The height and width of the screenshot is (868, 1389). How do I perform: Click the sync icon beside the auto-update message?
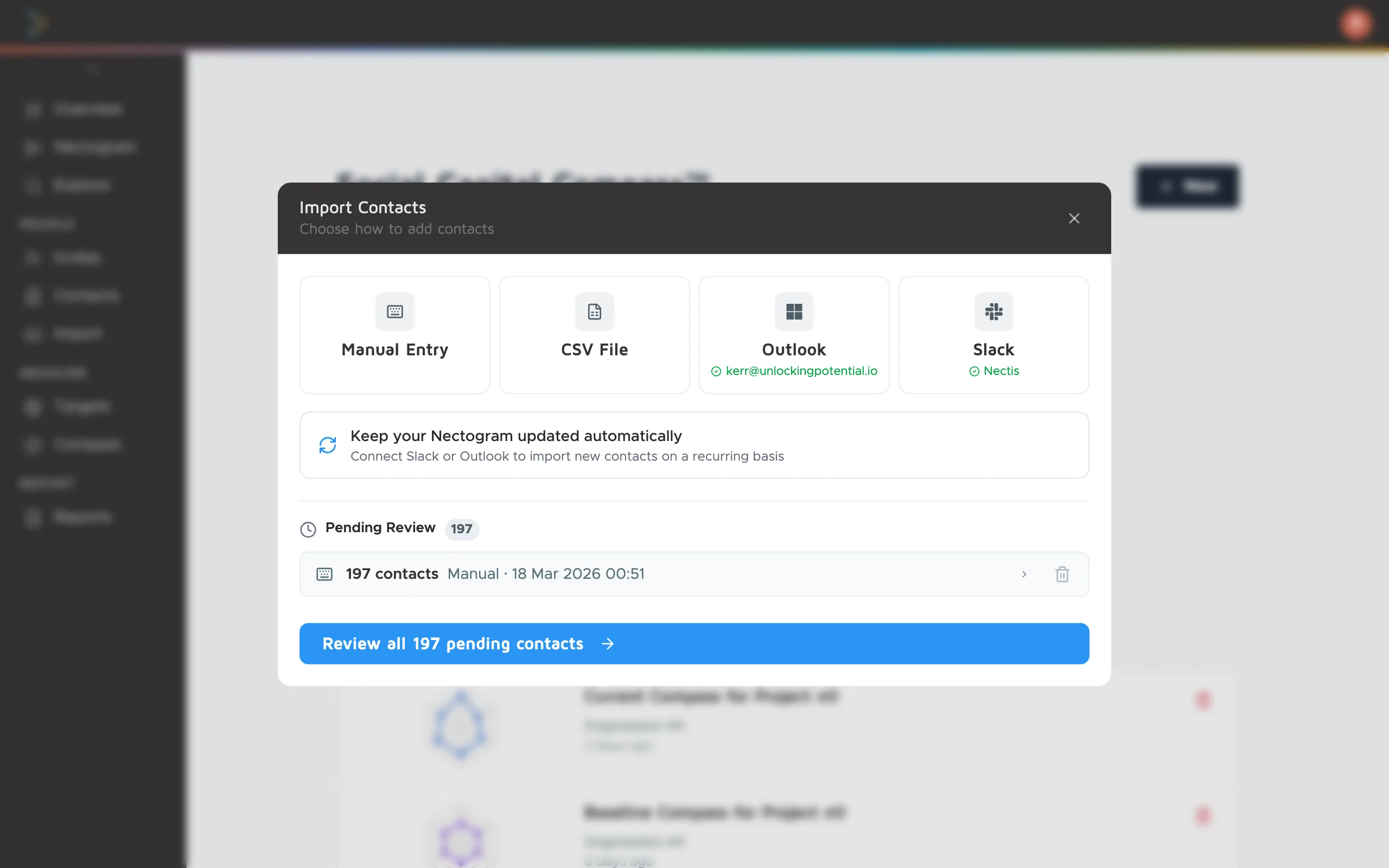(x=327, y=445)
